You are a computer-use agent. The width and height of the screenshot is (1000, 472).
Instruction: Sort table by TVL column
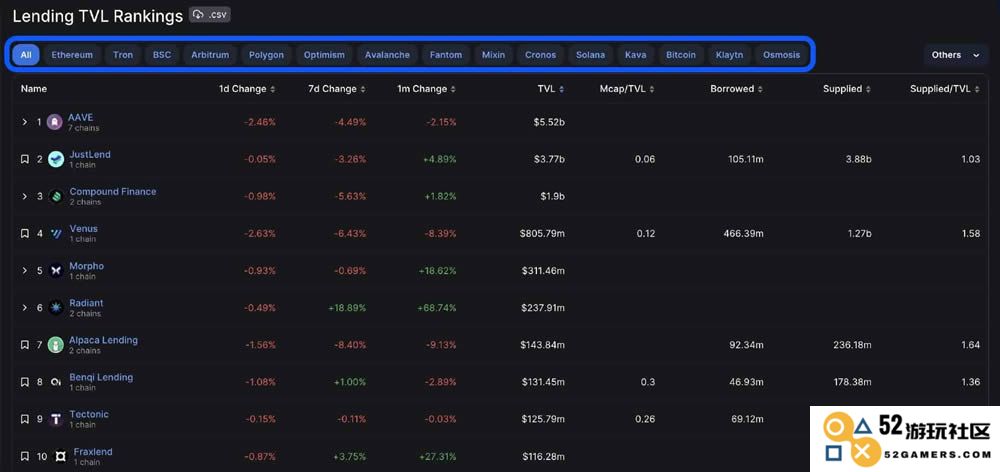click(x=551, y=89)
